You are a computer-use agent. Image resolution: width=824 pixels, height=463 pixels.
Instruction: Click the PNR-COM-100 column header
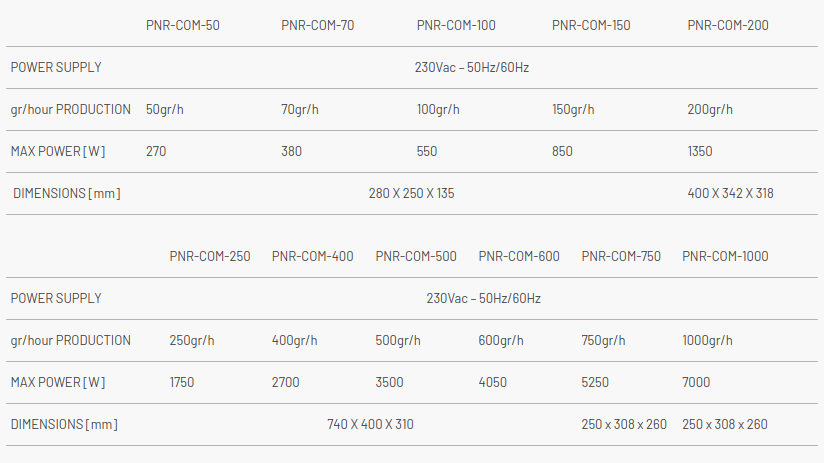tap(456, 26)
